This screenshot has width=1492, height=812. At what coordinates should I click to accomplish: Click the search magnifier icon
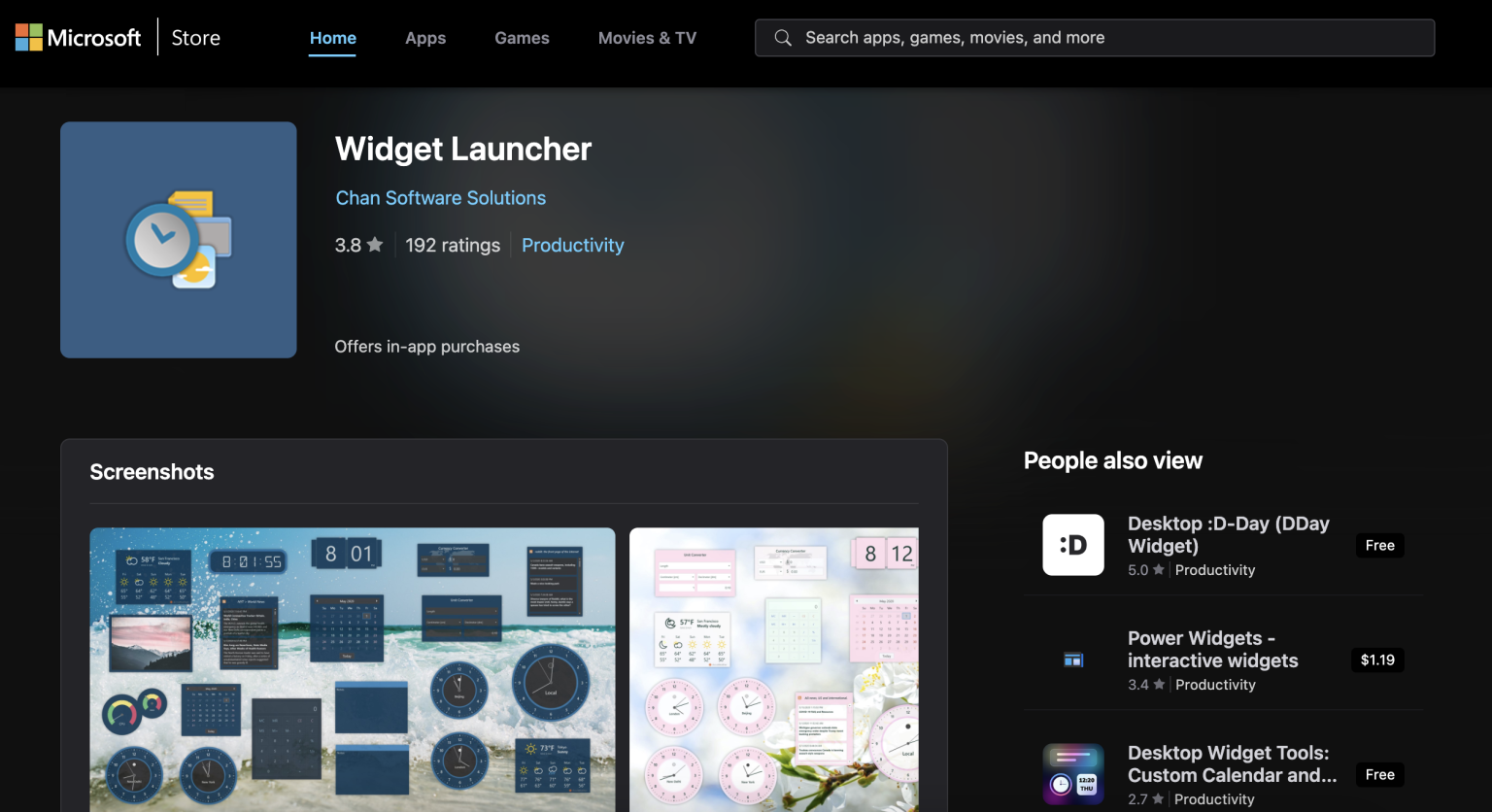[x=782, y=38]
